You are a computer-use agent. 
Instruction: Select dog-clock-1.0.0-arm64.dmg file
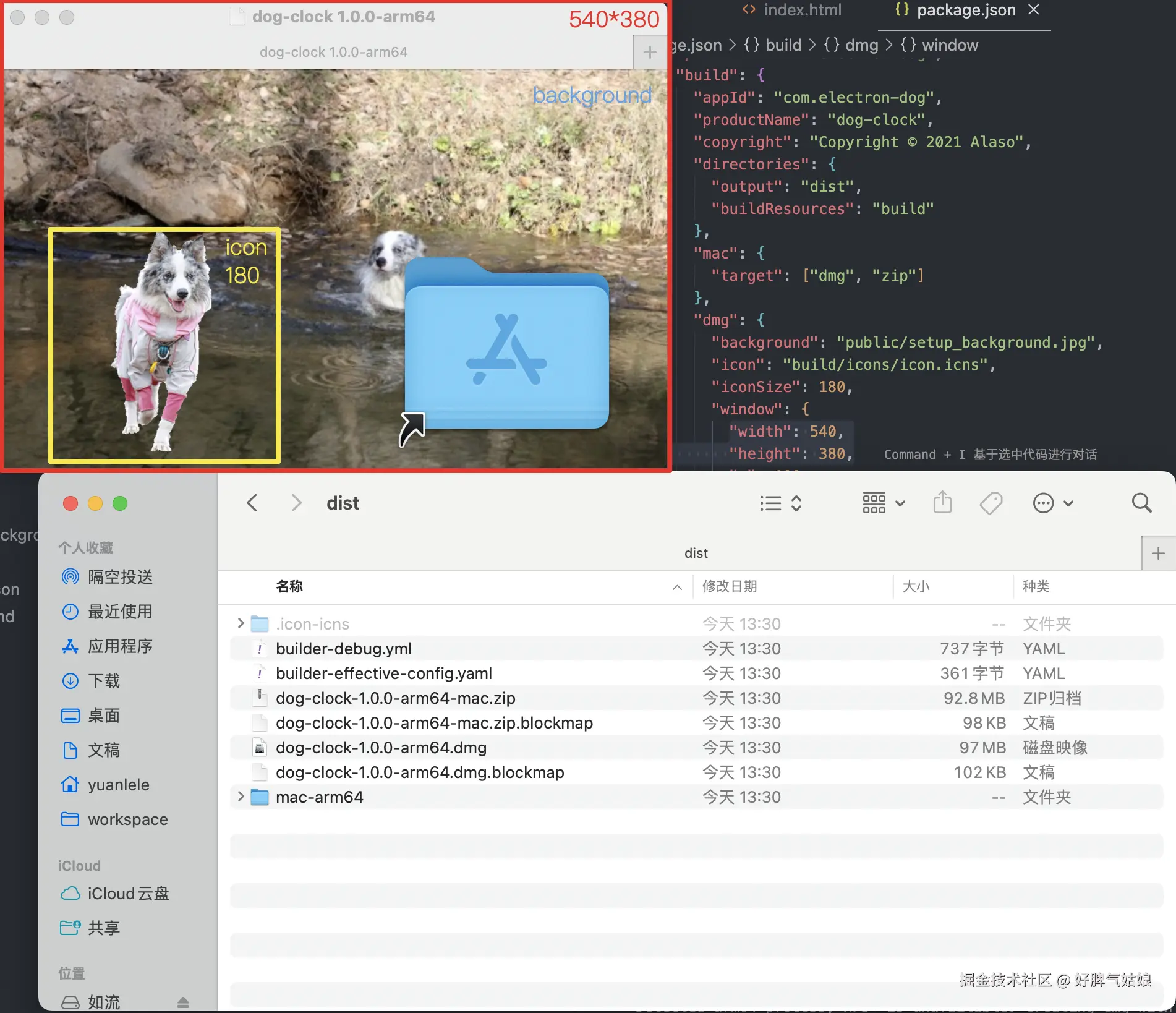(x=696, y=748)
